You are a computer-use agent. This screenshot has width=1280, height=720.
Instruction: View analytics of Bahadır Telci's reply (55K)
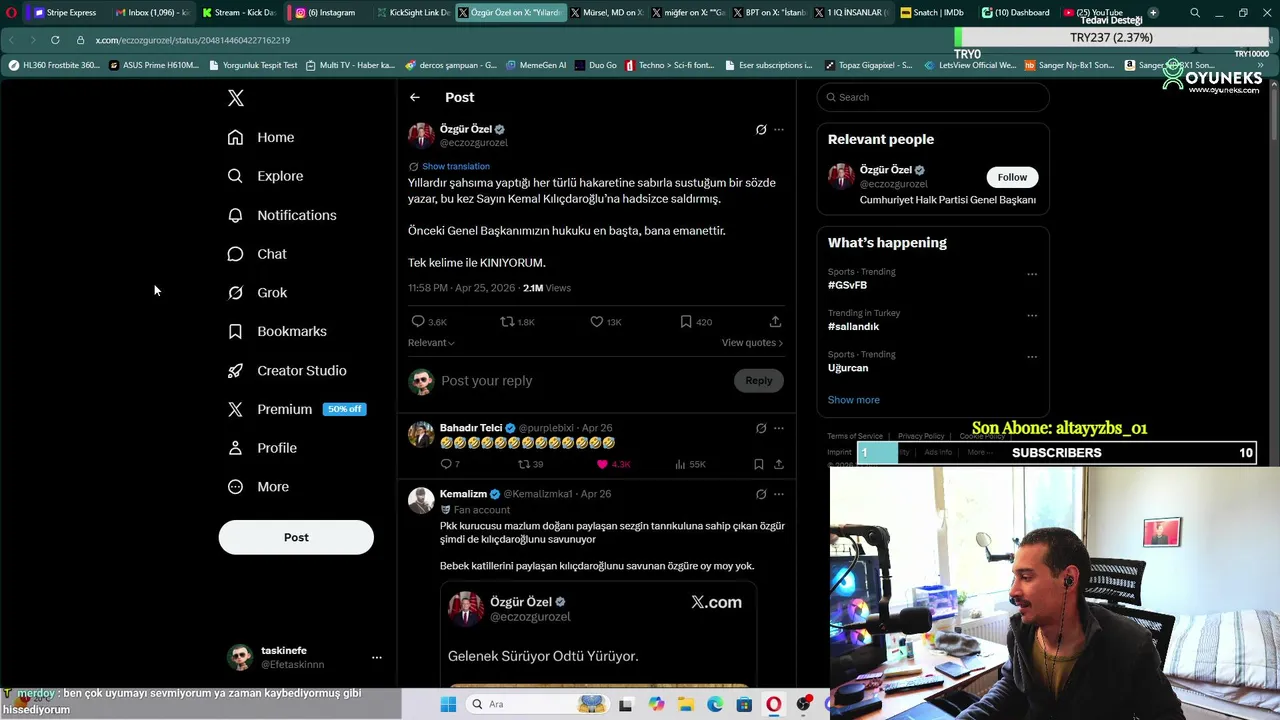coord(690,464)
